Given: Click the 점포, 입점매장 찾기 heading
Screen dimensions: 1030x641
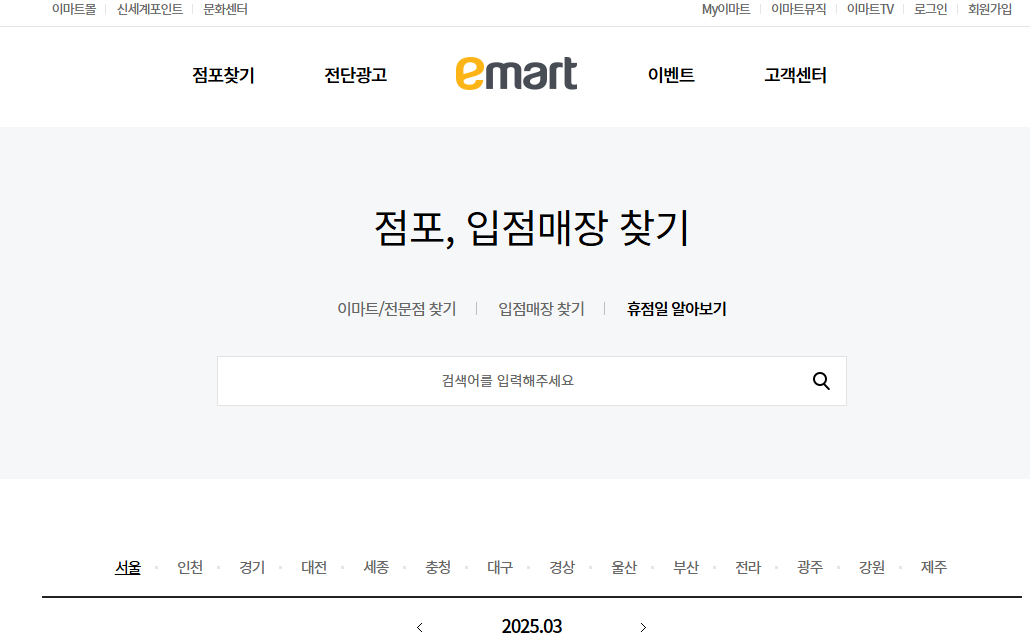Looking at the screenshot, I should click(531, 228).
